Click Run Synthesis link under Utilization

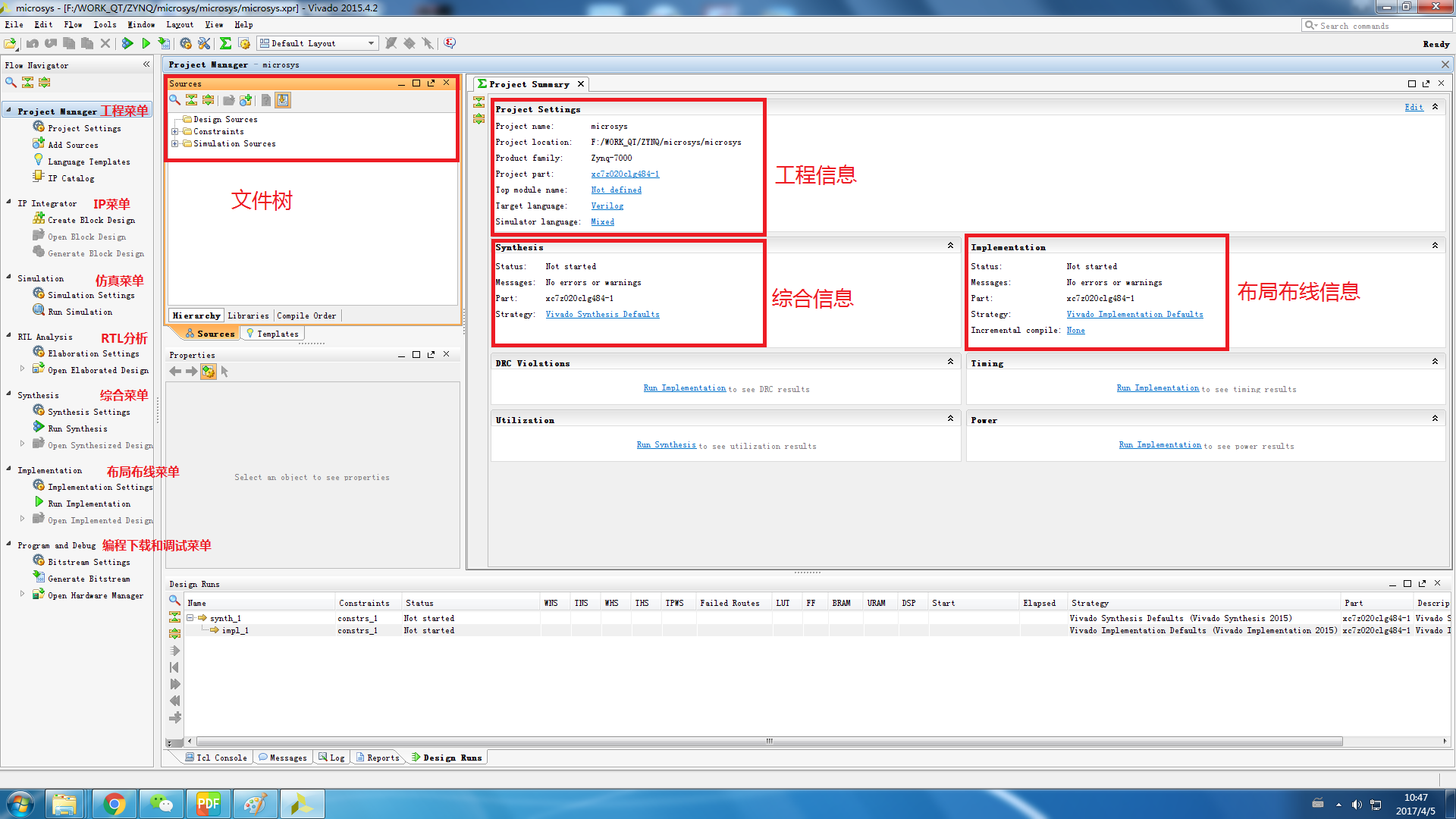point(666,445)
